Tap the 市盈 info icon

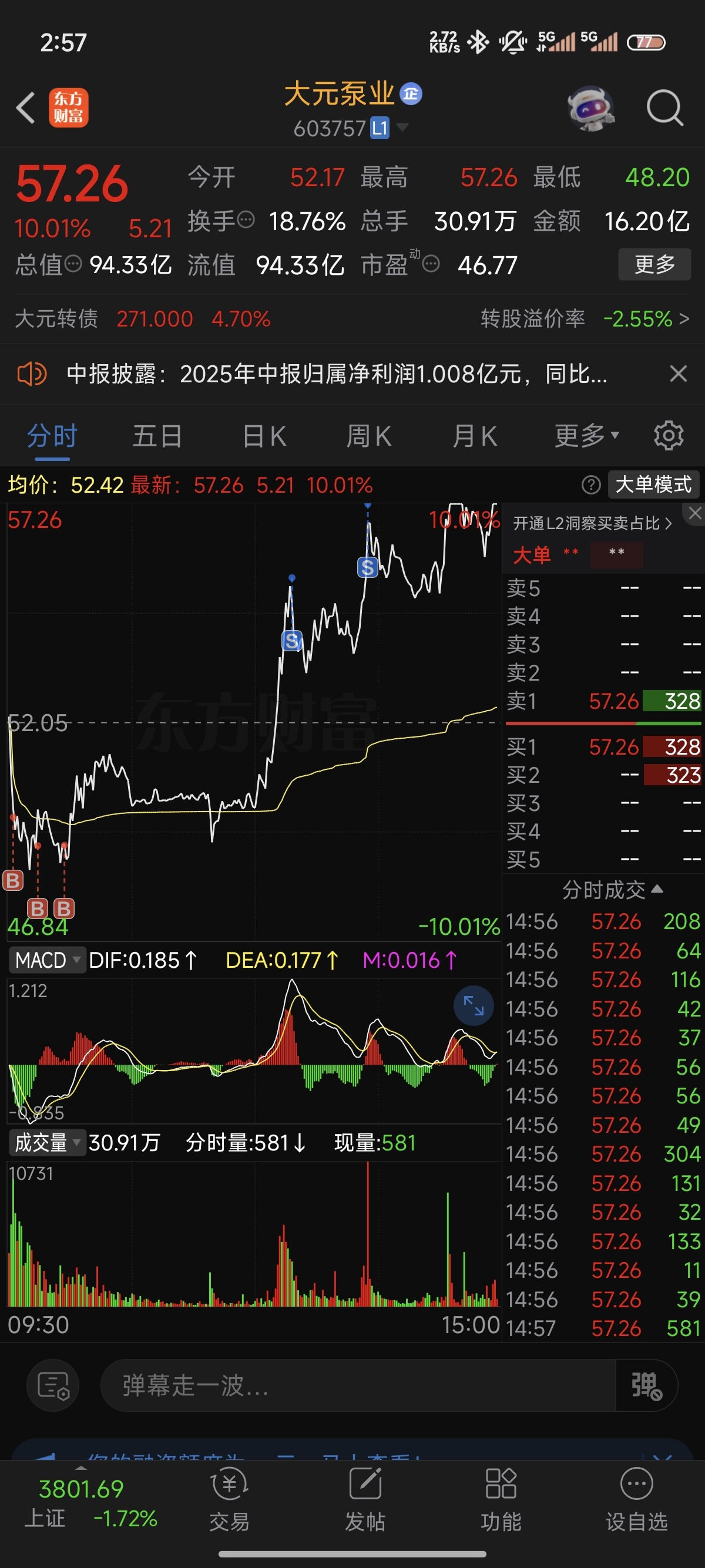[431, 264]
